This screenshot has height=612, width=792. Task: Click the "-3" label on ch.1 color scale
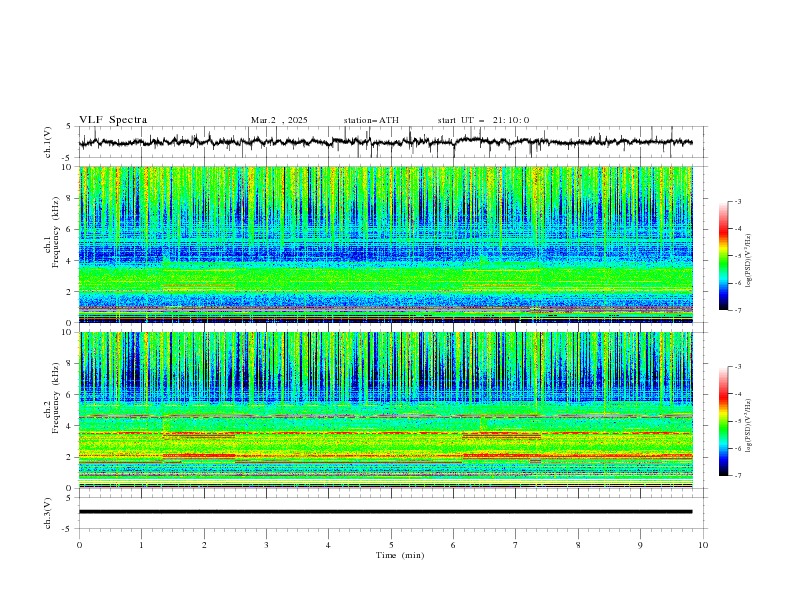737,201
